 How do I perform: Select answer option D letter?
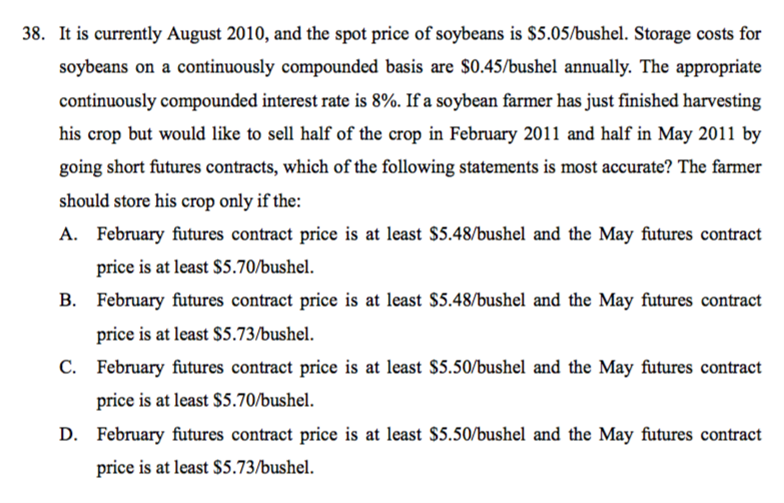coord(68,434)
